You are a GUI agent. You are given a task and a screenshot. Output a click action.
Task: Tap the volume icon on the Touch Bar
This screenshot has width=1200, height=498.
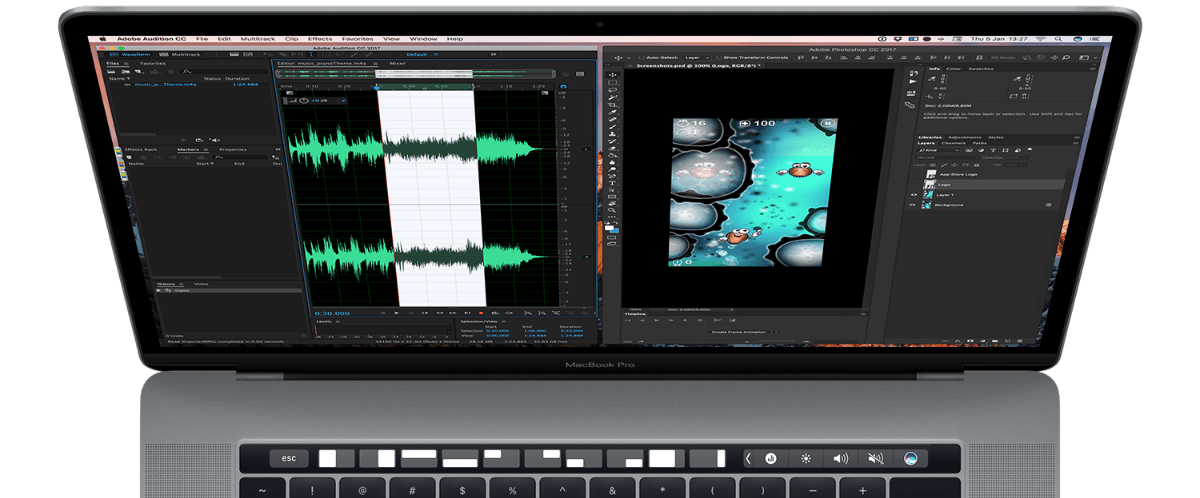(840, 458)
